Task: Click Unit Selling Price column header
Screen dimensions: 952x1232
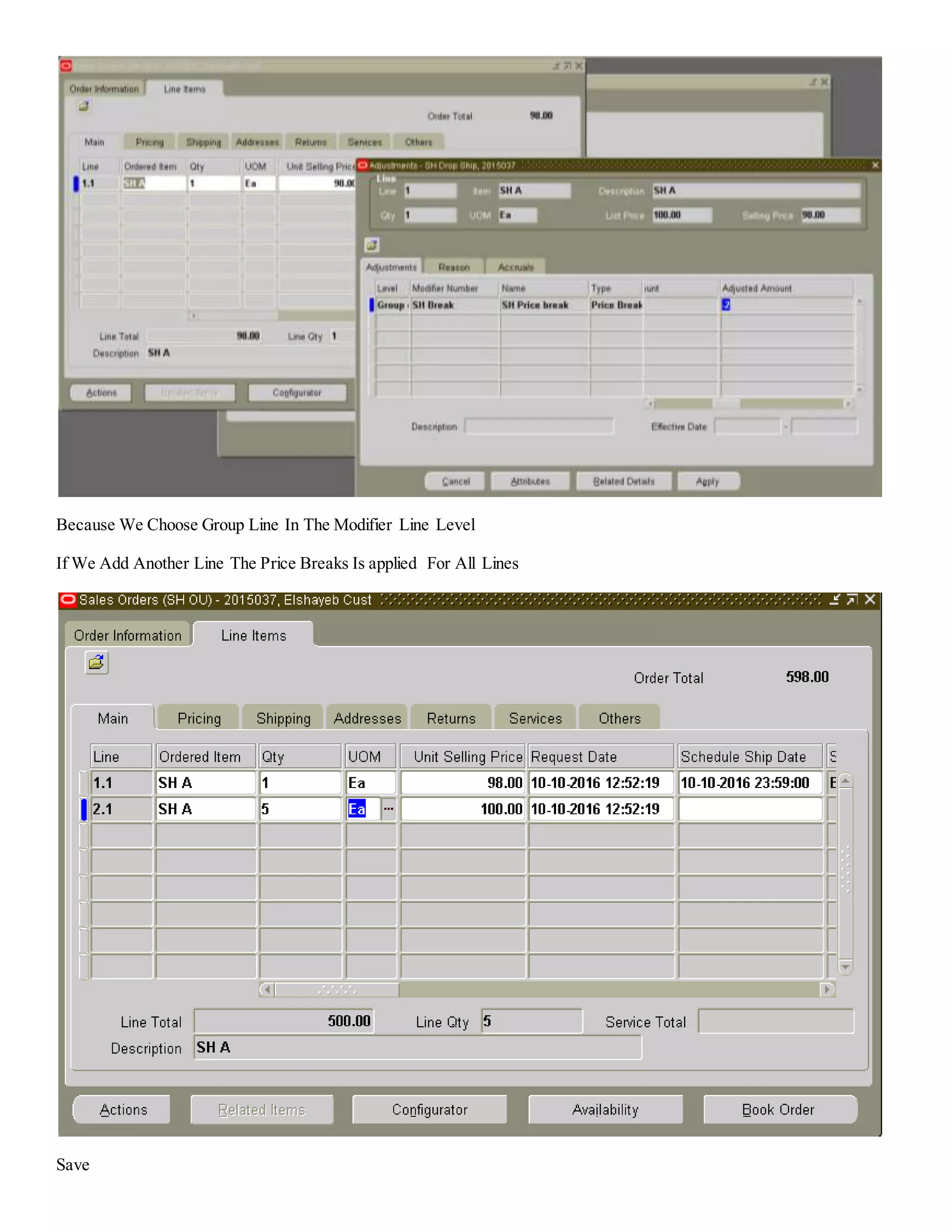Action: tap(463, 756)
